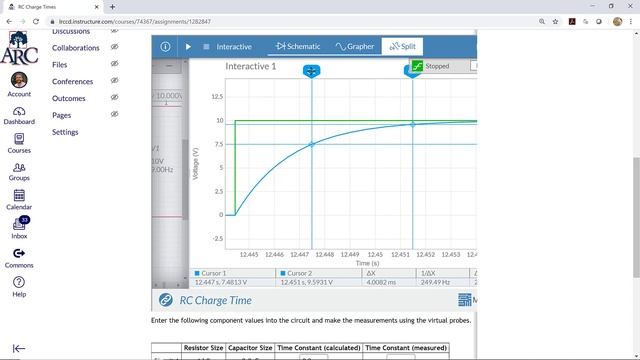This screenshot has height=360, width=640.
Task: Click hidden-eye icon beside Conferences
Action: coord(115,80)
